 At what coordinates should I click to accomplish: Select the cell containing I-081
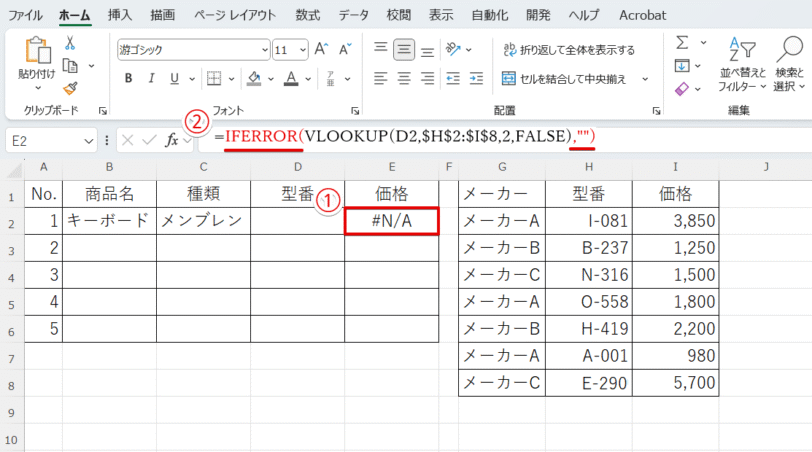point(589,221)
